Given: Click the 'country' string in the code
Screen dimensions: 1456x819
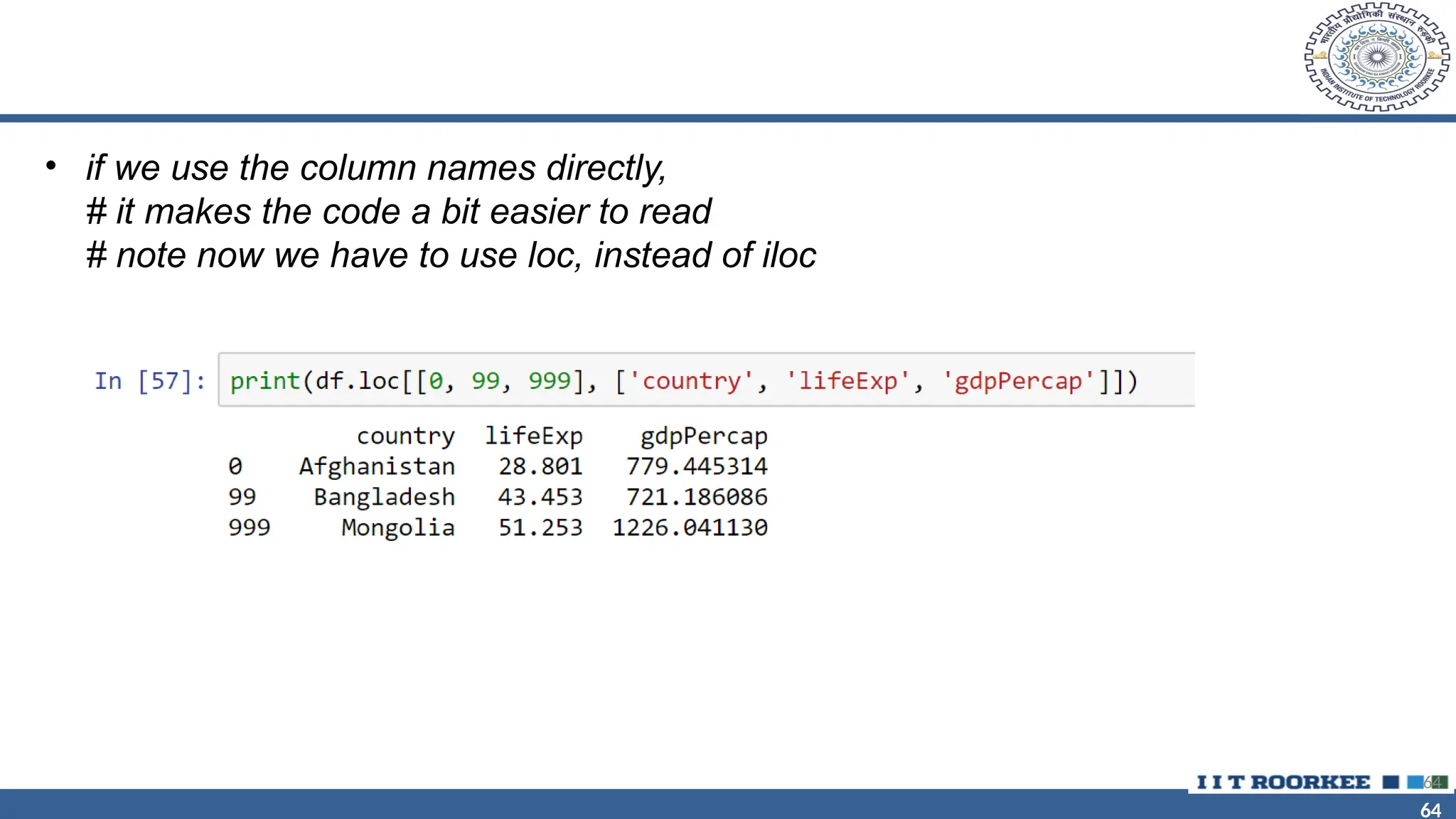Looking at the screenshot, I should [691, 382].
